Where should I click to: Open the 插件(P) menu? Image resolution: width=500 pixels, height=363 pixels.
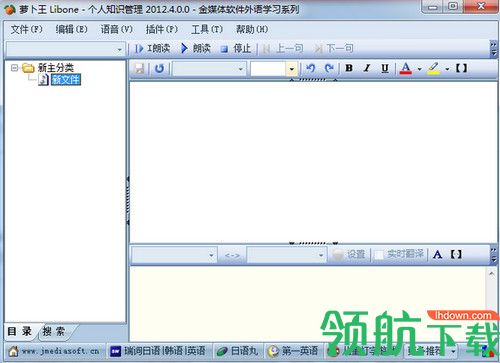[162, 29]
